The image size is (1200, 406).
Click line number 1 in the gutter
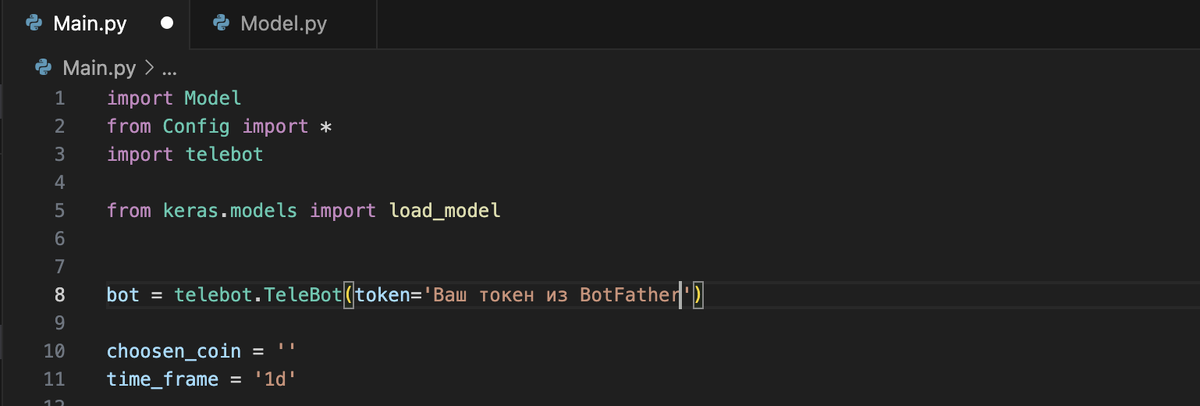click(x=59, y=99)
